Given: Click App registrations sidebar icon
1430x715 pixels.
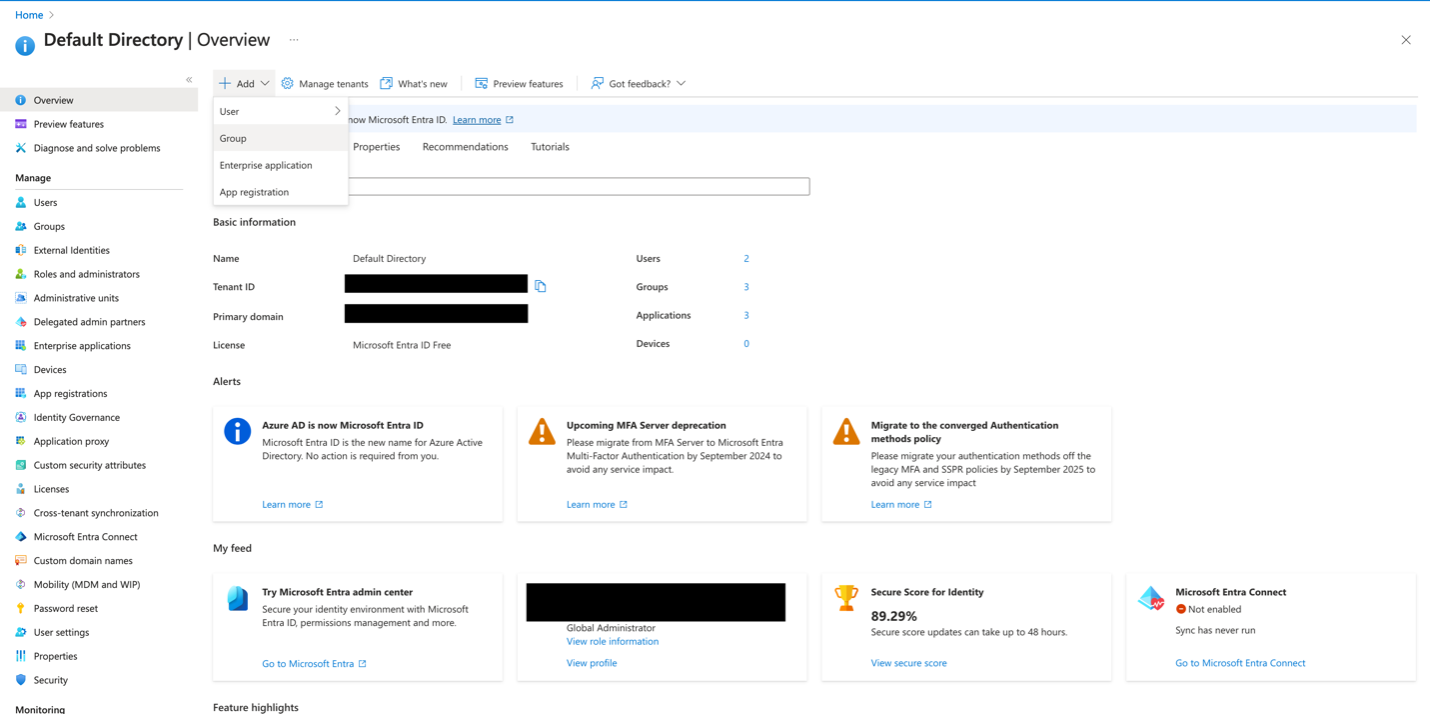Looking at the screenshot, I should point(21,394).
